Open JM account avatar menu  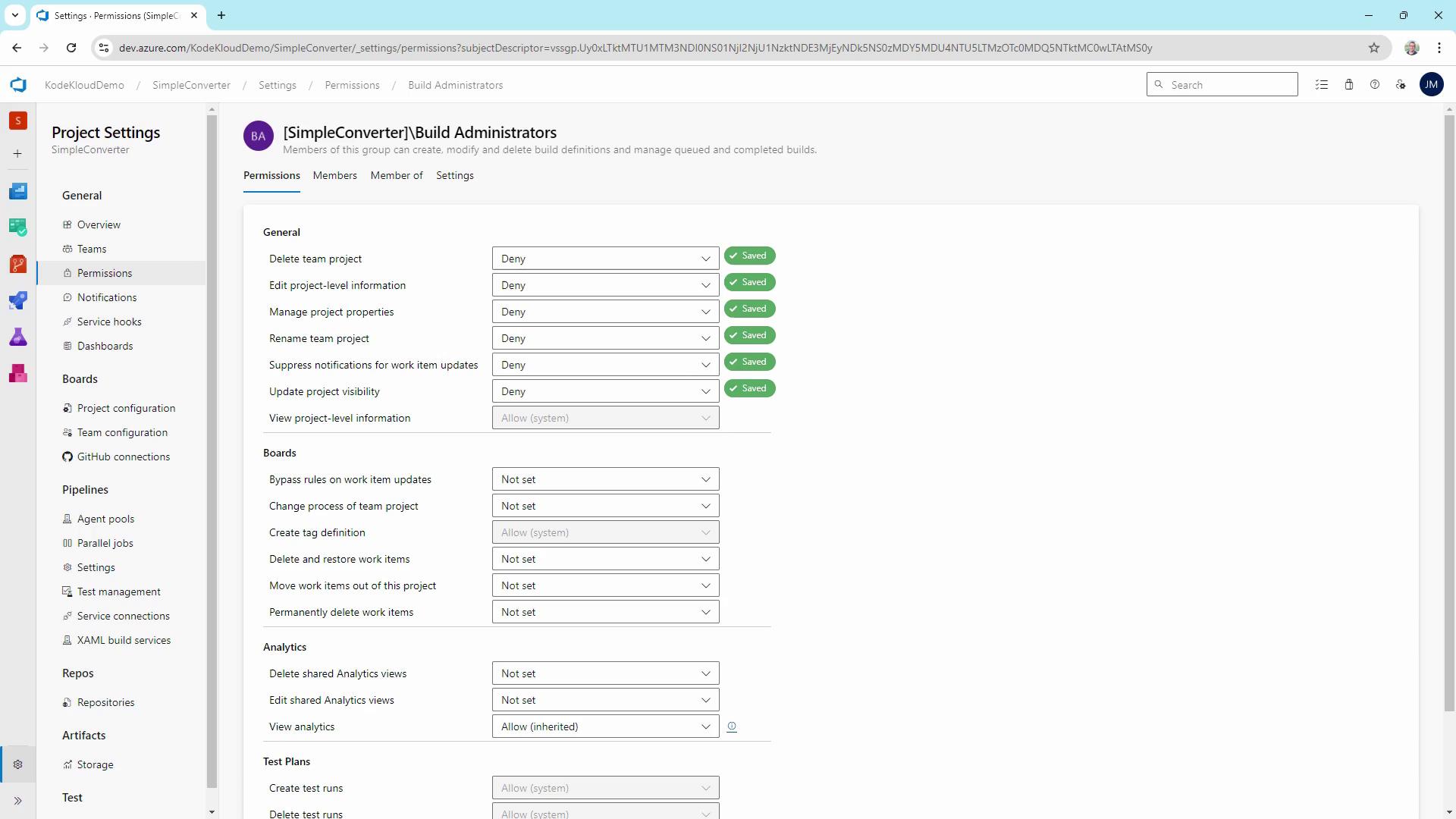point(1431,85)
